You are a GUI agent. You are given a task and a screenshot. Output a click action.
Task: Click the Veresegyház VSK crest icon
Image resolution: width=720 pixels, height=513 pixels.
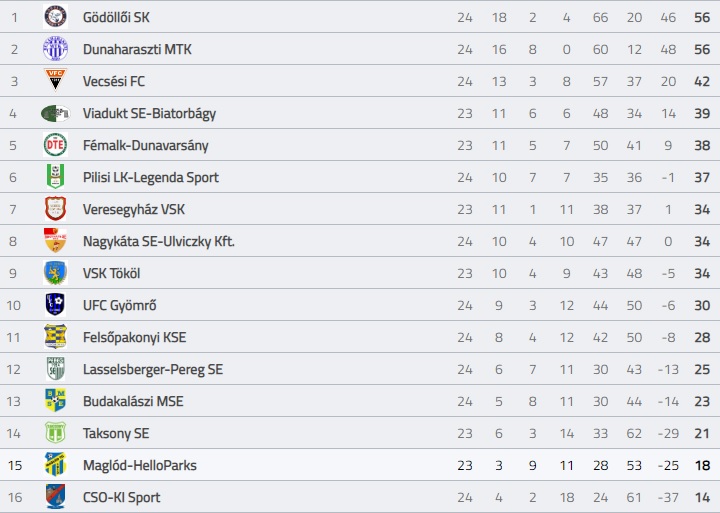tap(55, 209)
